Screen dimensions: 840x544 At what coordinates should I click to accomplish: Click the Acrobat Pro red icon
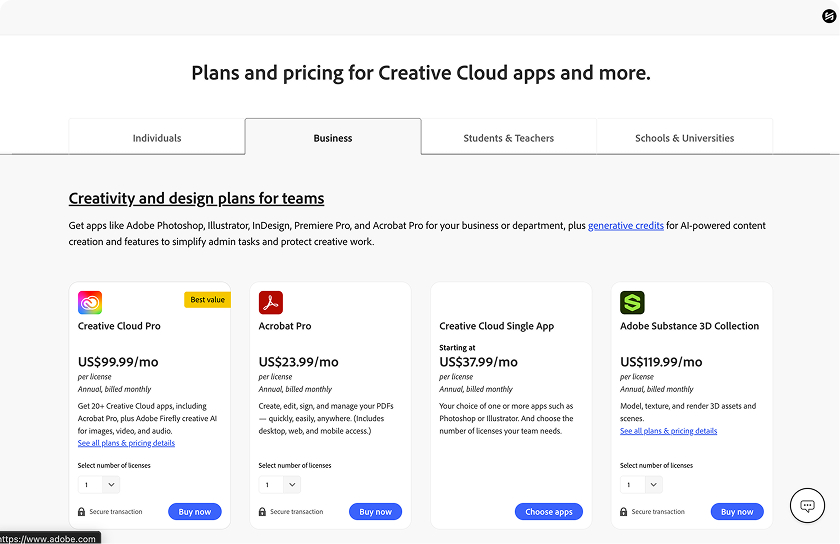pos(271,303)
